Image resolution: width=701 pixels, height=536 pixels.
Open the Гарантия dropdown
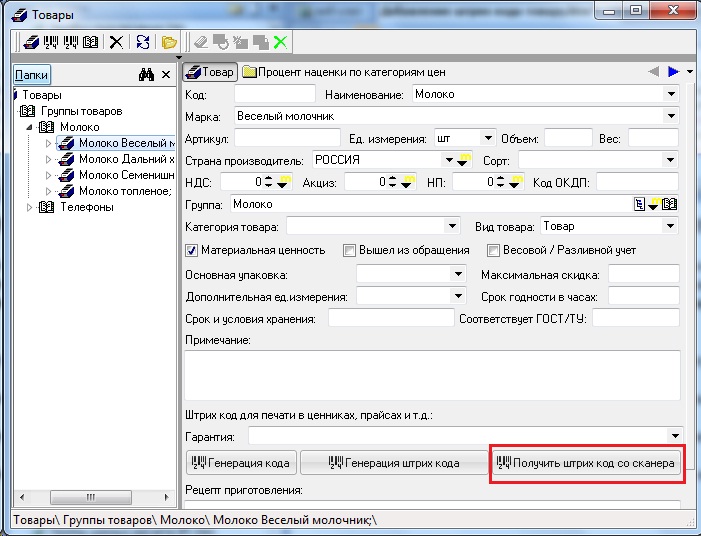coord(675,435)
